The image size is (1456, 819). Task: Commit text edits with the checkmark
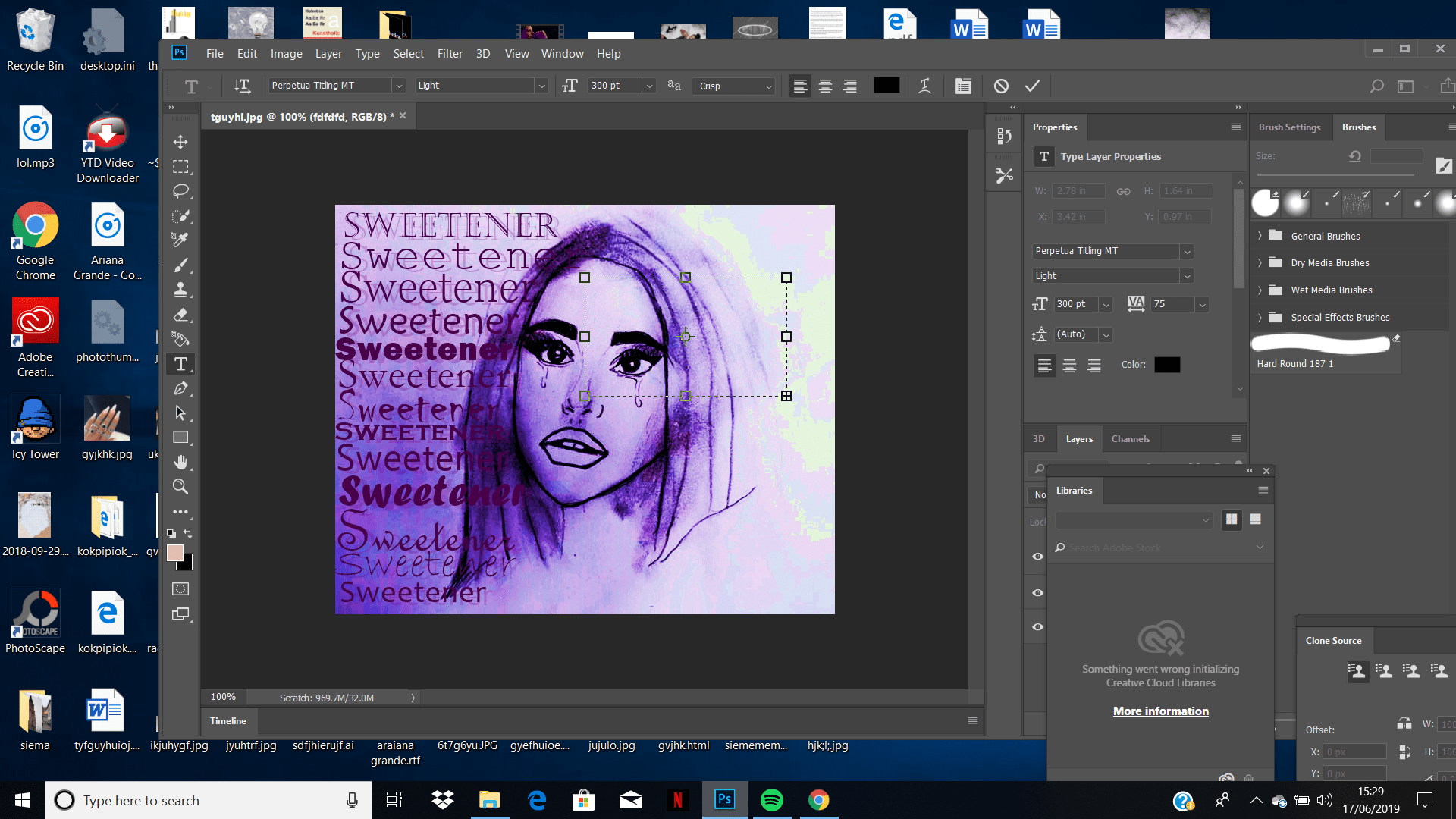[x=1032, y=86]
